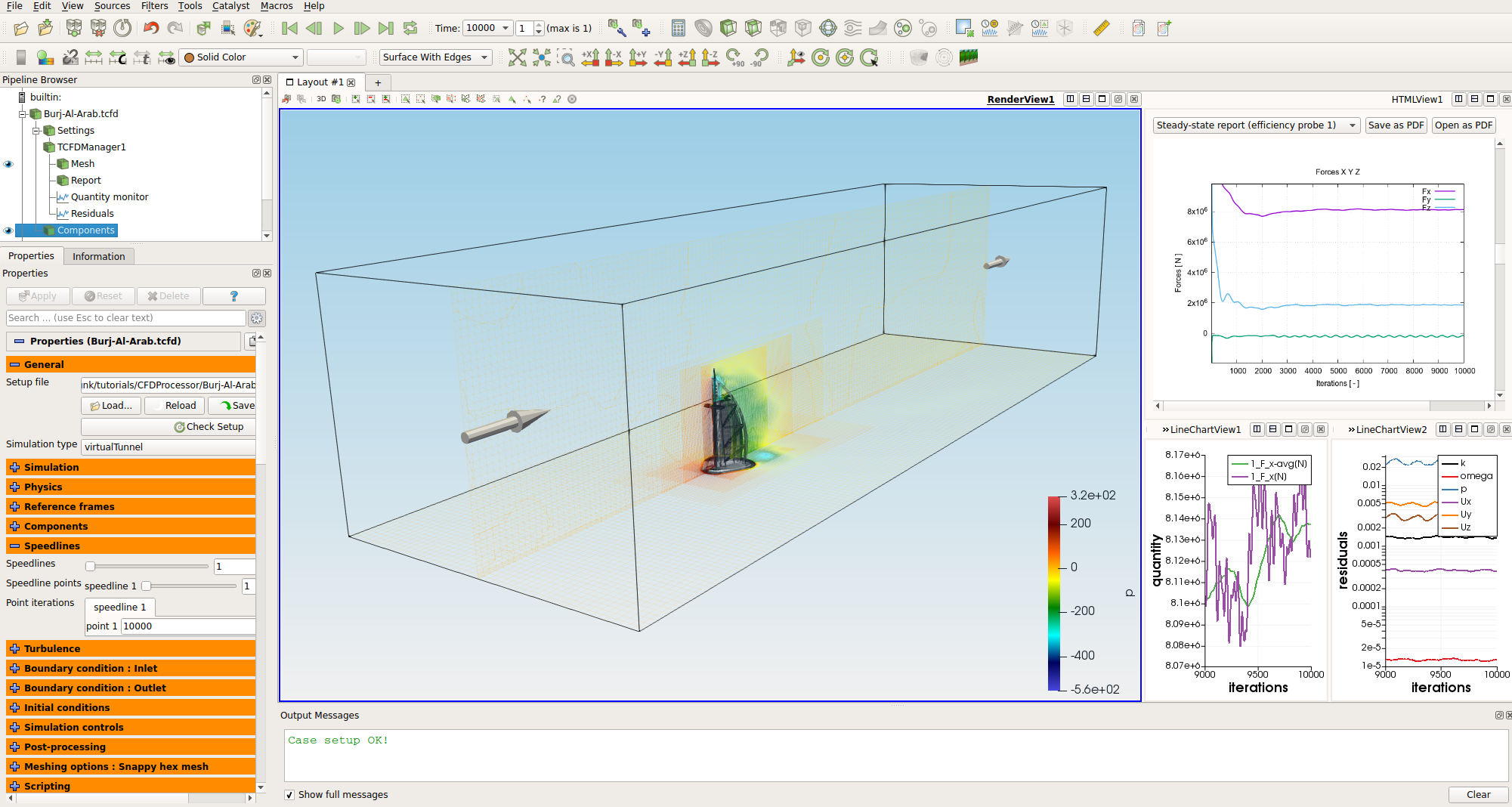
Task: Switch to the Information tab
Action: click(98, 257)
